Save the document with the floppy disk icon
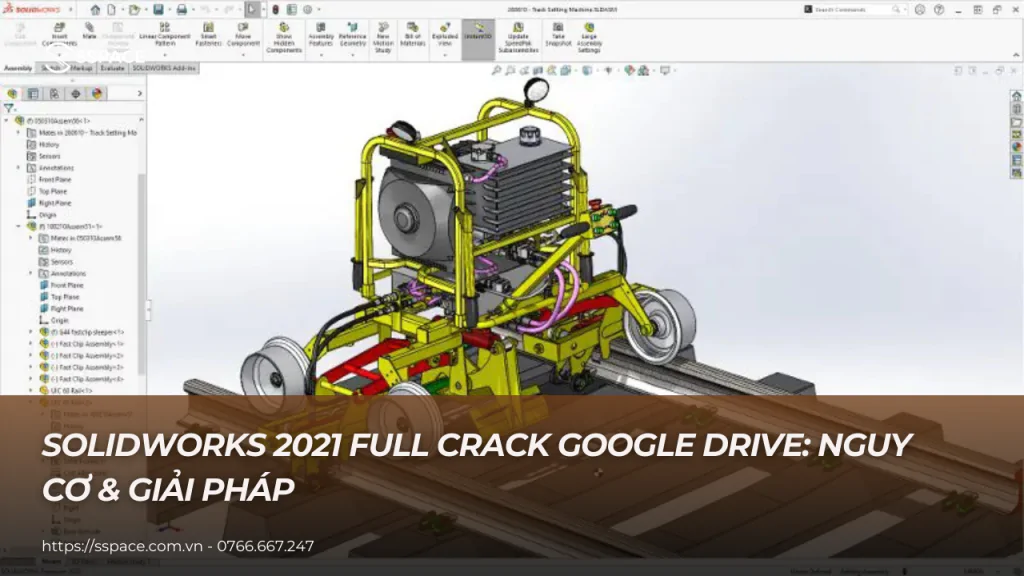The image size is (1024, 576). [158, 10]
